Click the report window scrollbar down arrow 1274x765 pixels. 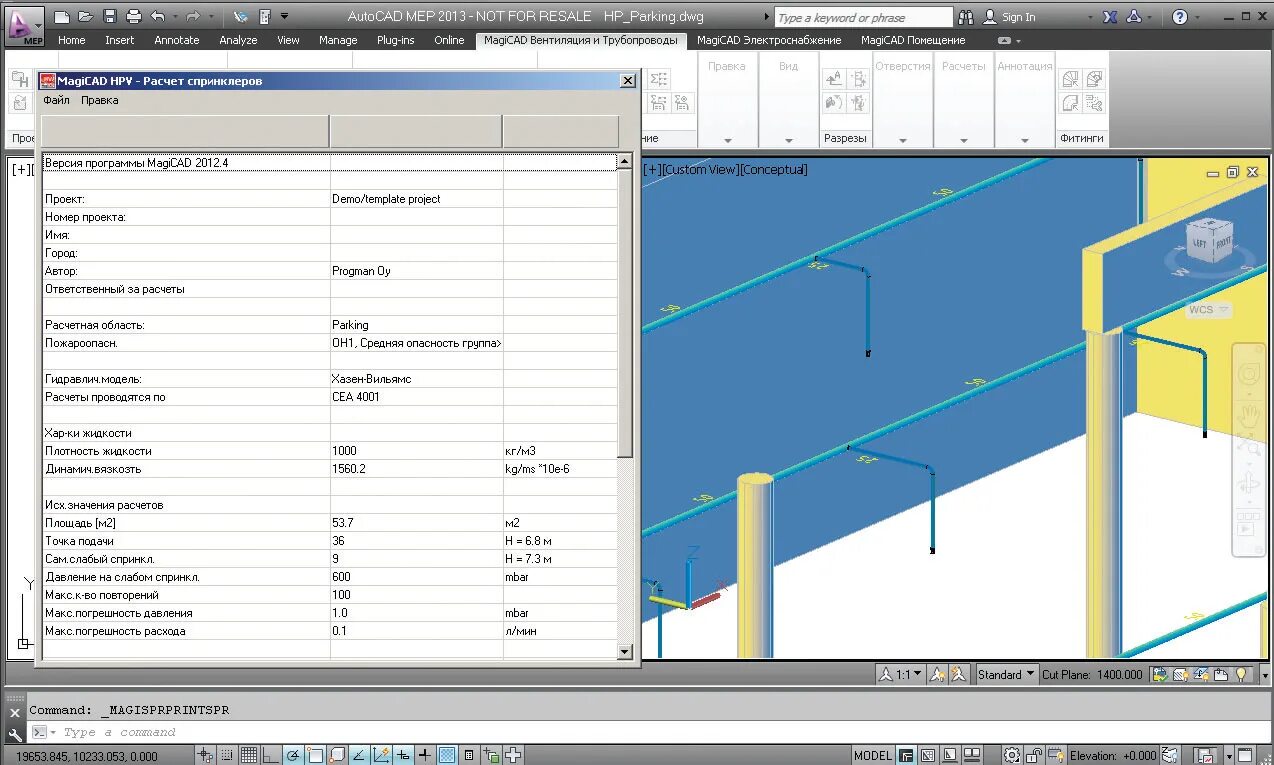(x=626, y=652)
